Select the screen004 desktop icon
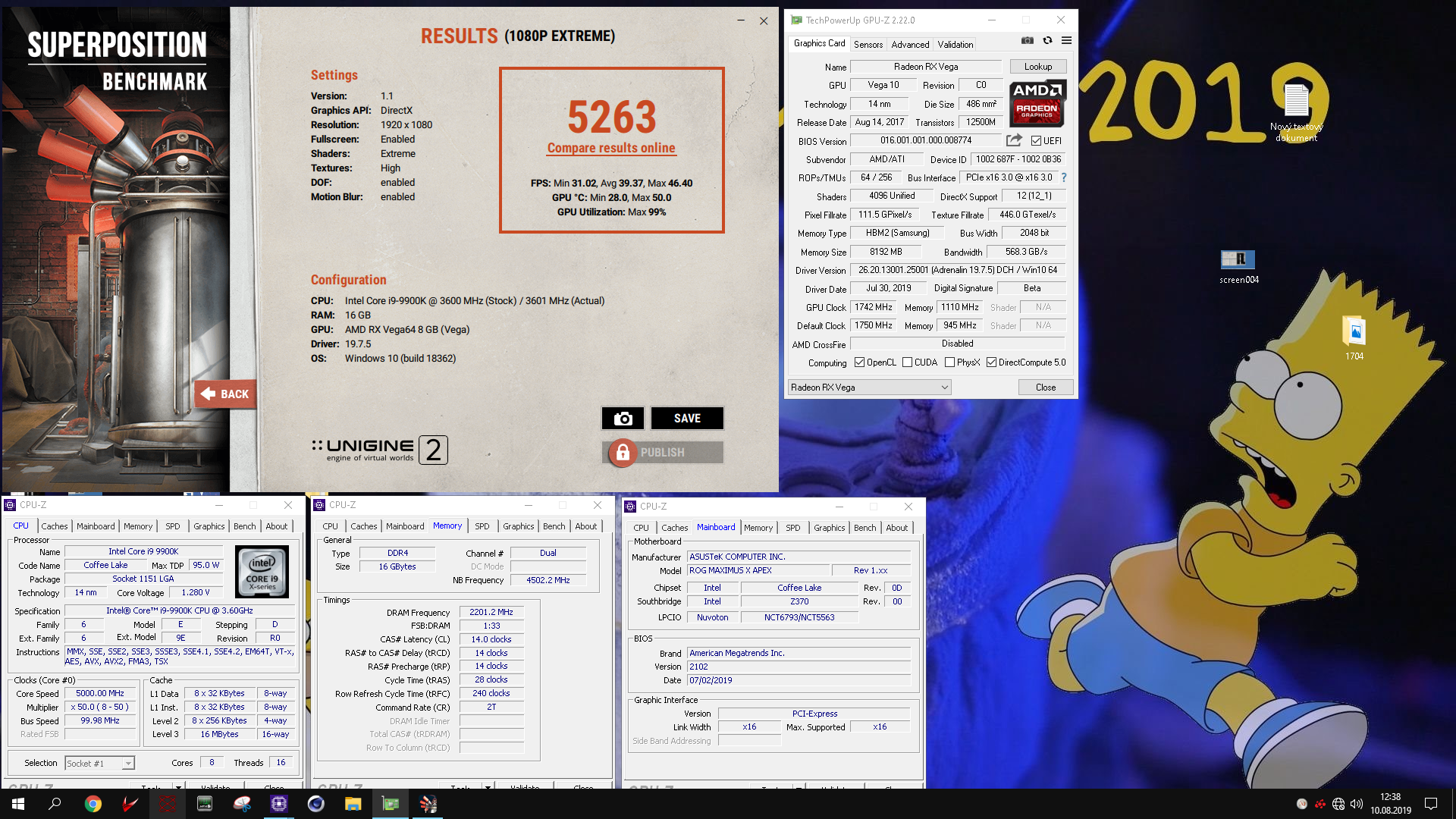 coord(1238,267)
